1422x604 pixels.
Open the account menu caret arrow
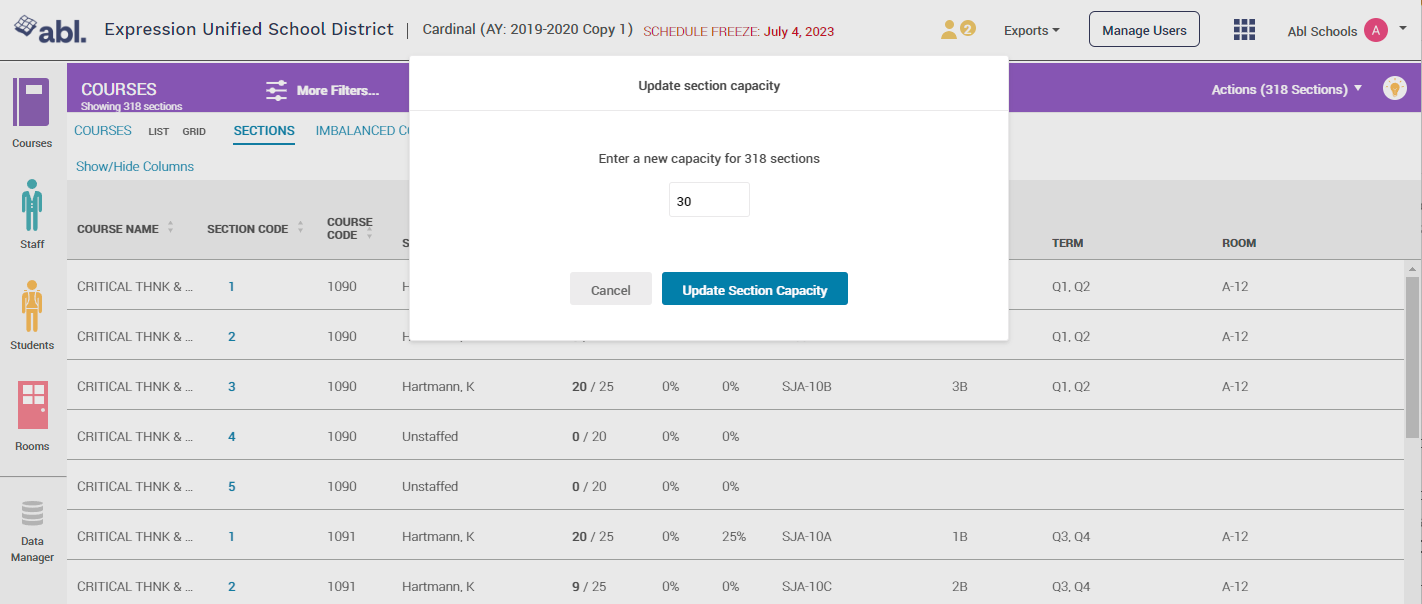coord(1403,30)
